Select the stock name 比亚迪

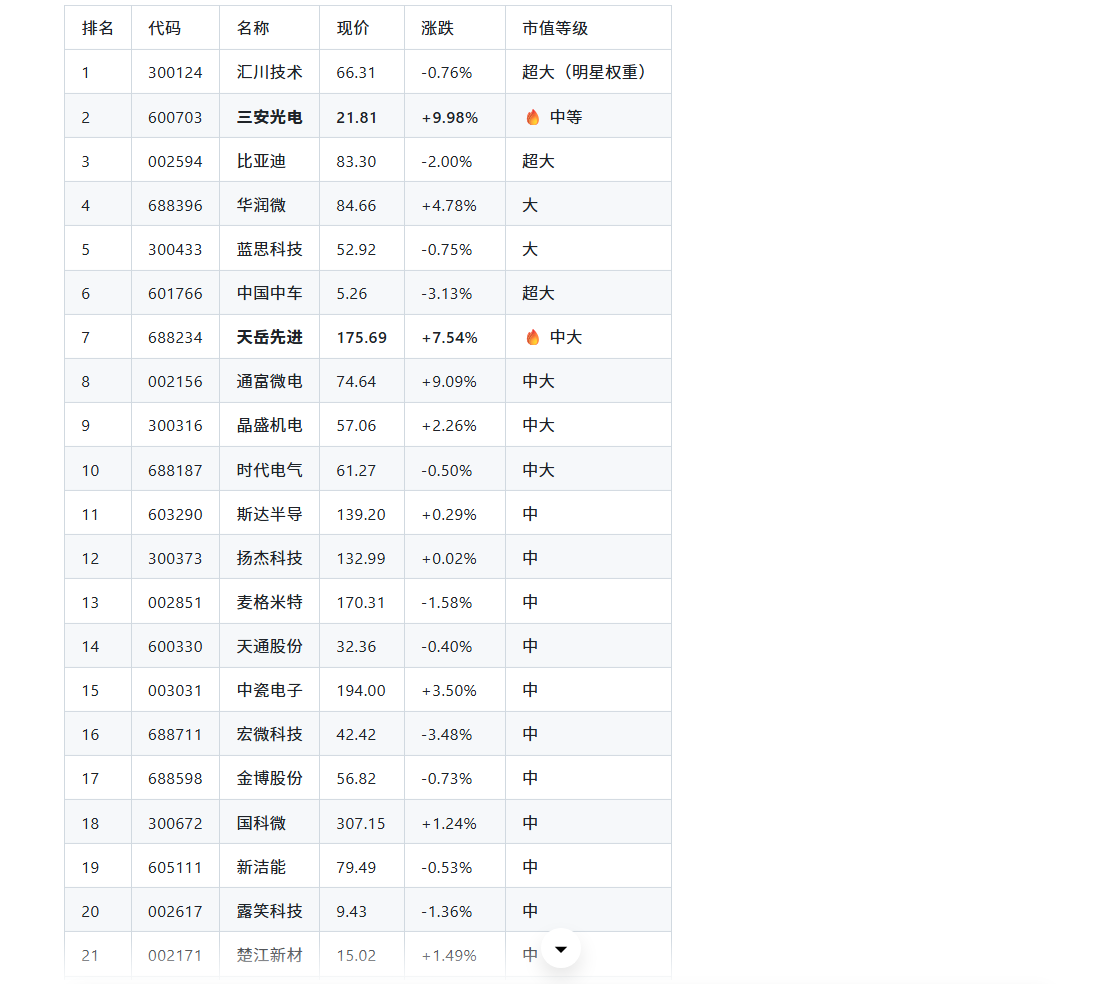[x=261, y=161]
